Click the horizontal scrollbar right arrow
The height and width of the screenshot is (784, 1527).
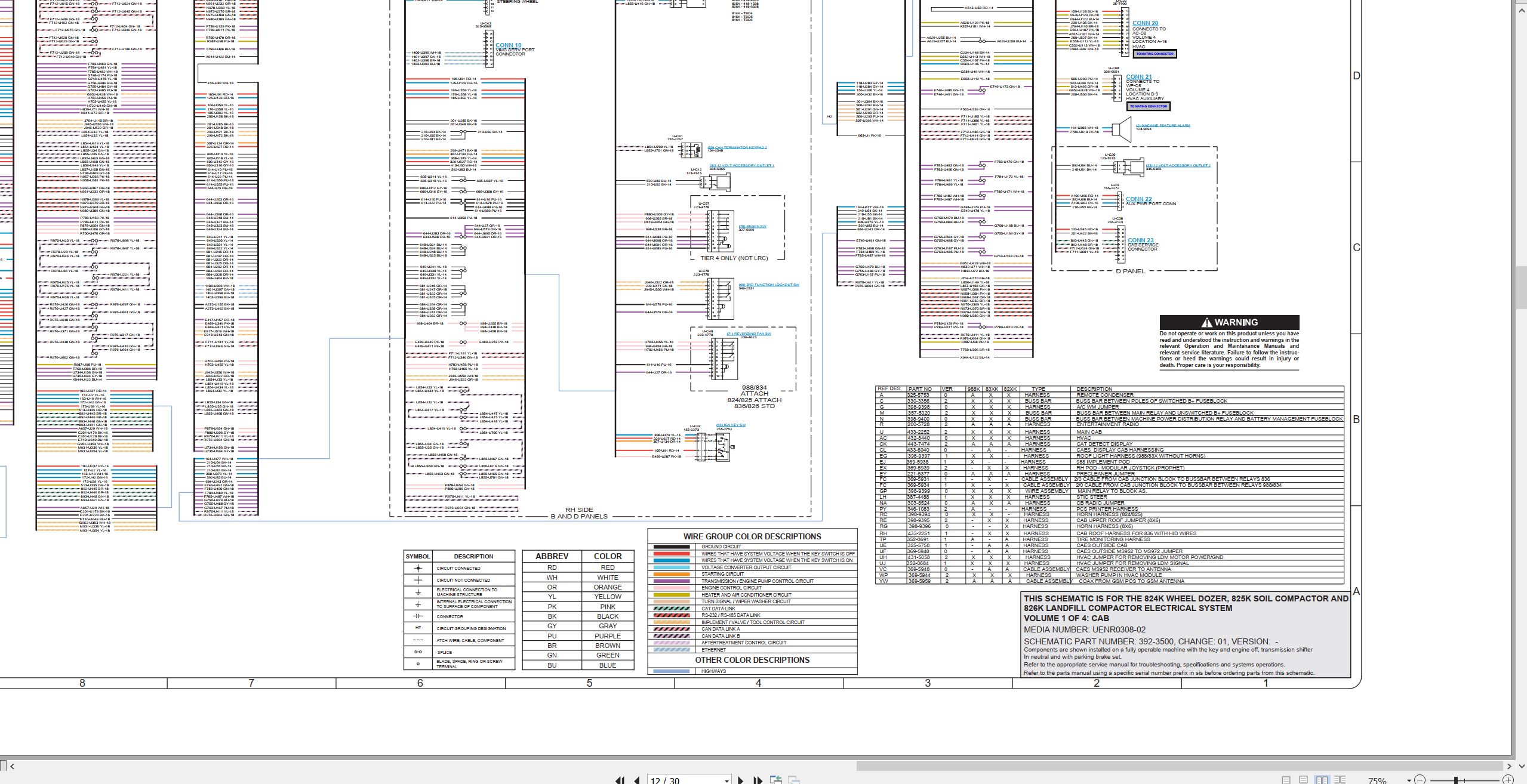pos(1508,766)
